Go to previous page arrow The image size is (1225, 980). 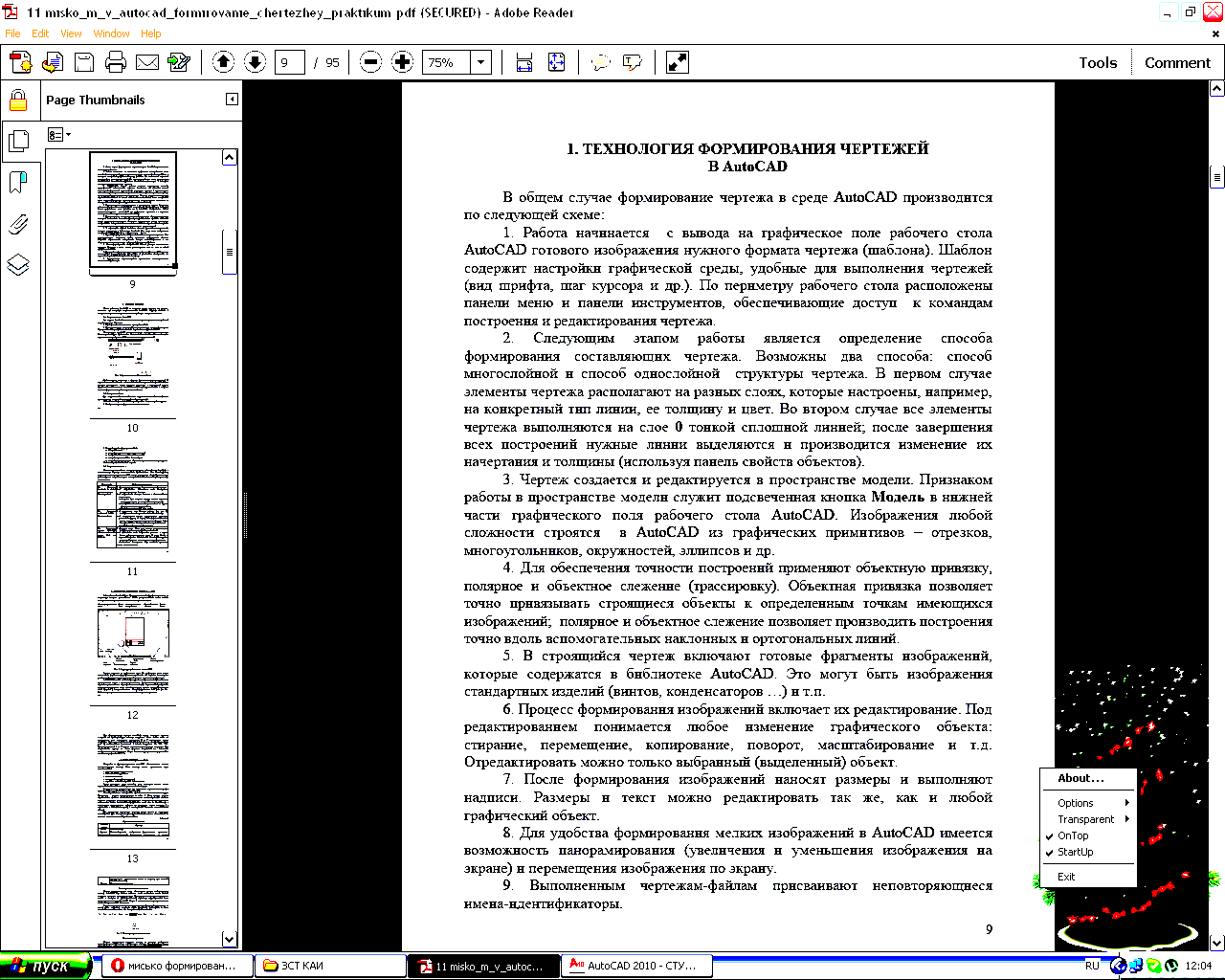tap(223, 62)
